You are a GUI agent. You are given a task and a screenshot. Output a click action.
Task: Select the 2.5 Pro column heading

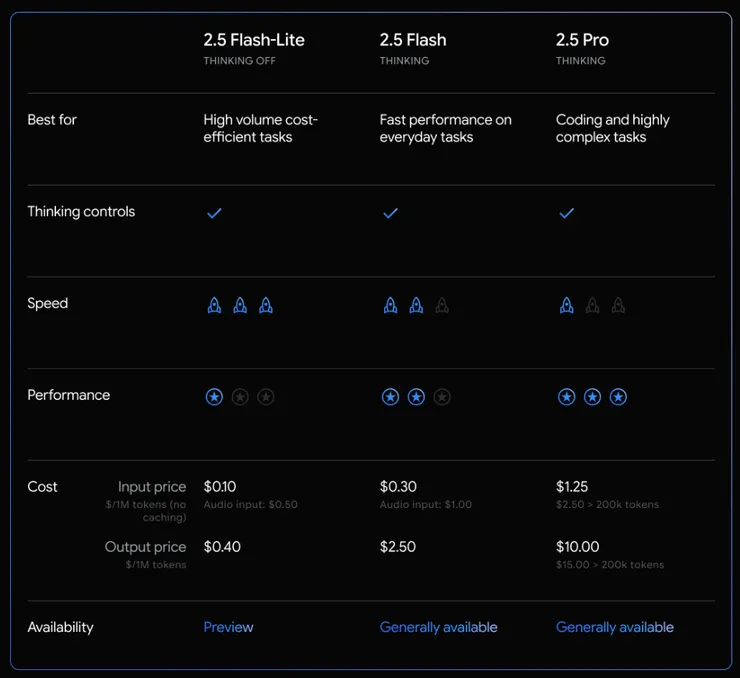pyautogui.click(x=582, y=40)
